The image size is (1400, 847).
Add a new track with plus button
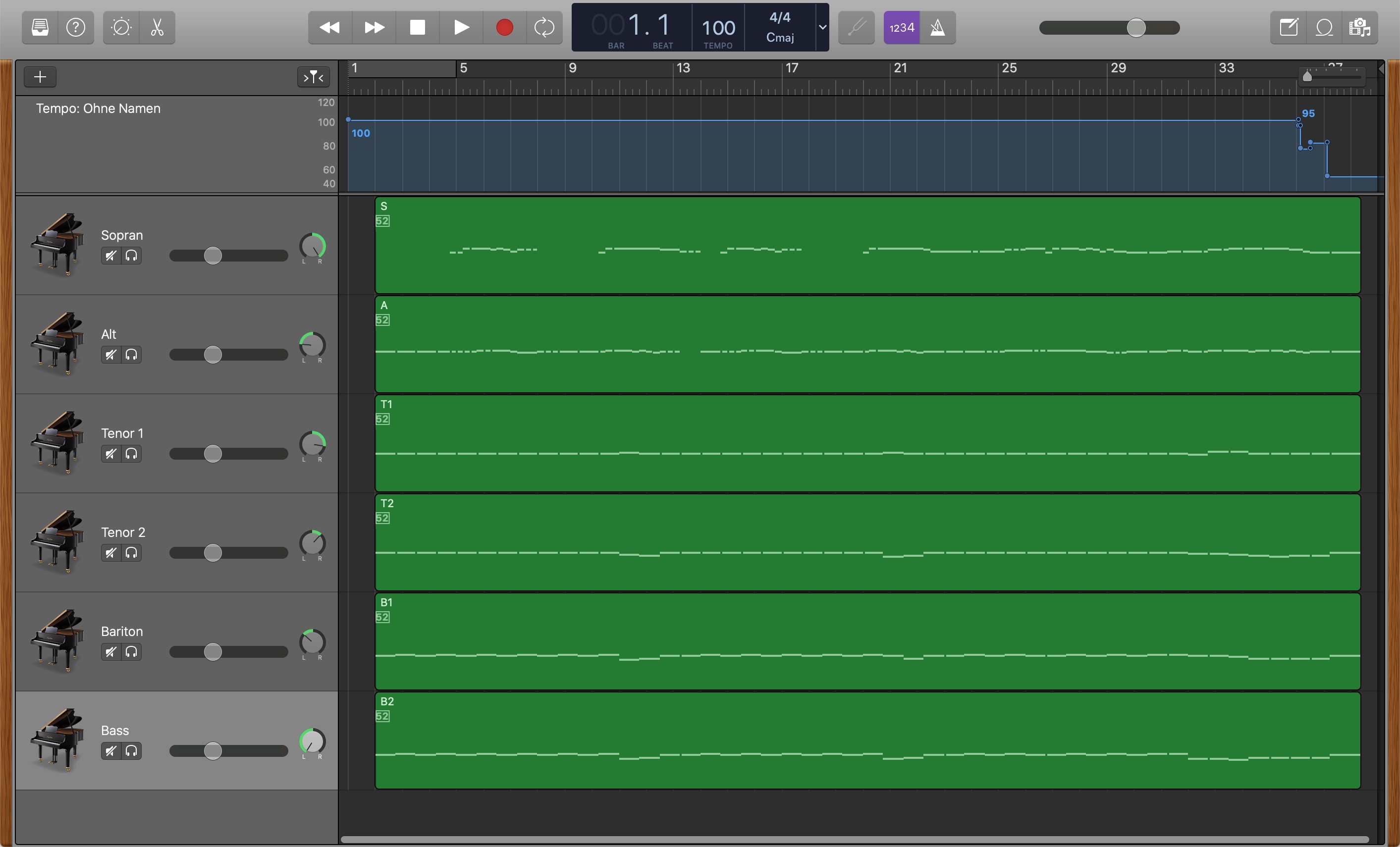click(x=40, y=77)
